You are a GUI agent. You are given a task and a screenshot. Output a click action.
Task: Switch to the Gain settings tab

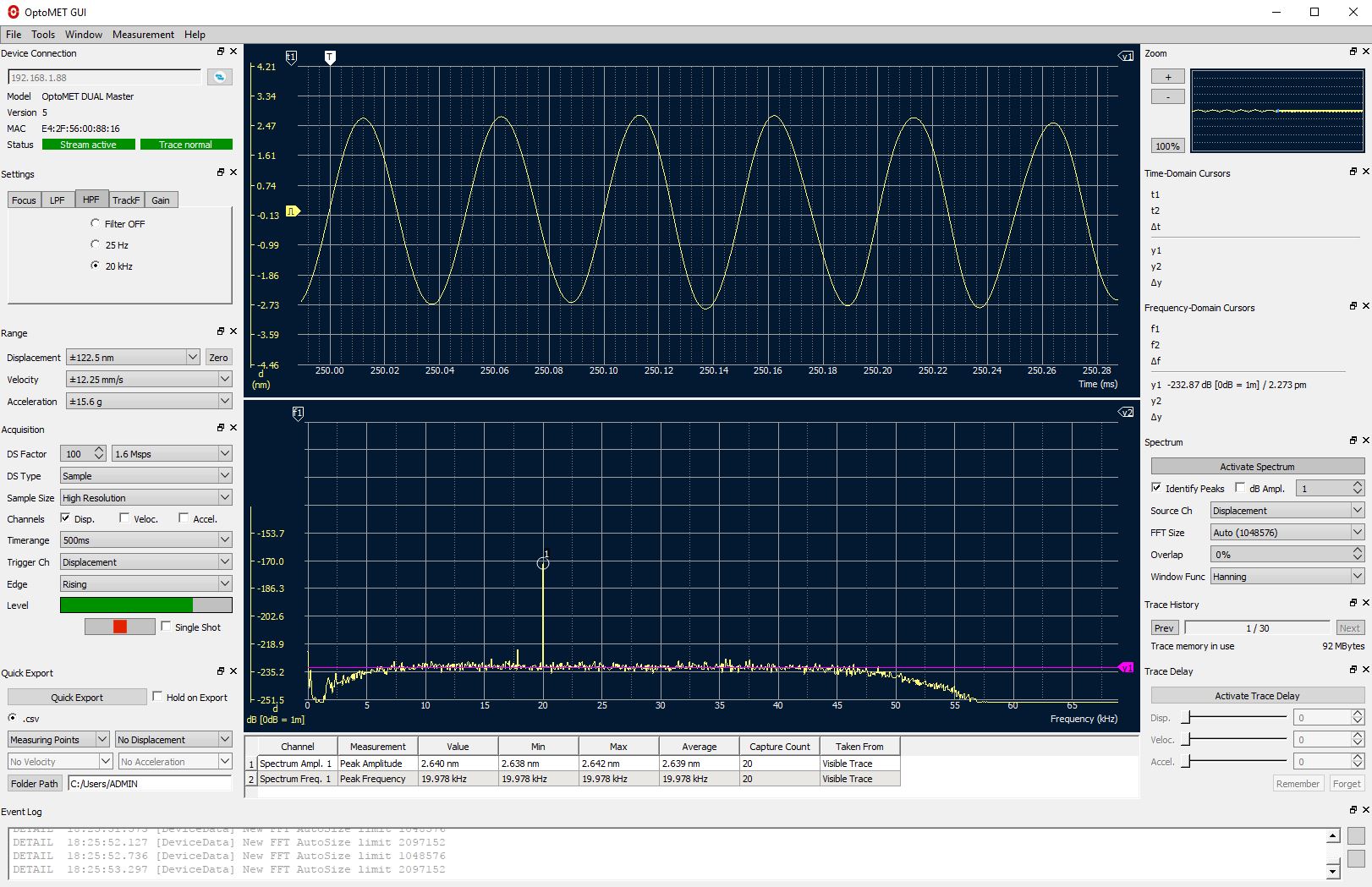click(161, 200)
